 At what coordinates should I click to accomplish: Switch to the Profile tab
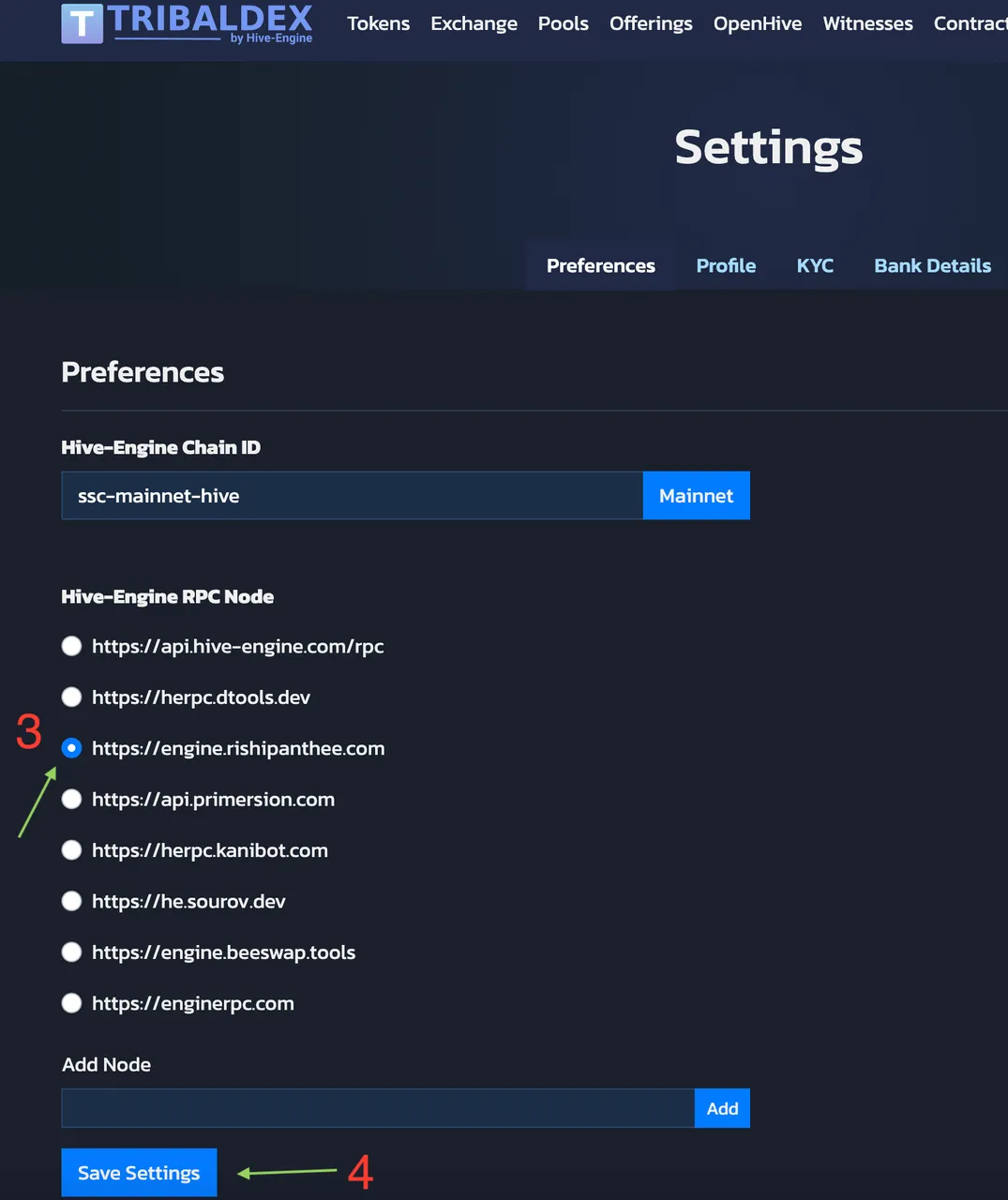click(x=726, y=265)
